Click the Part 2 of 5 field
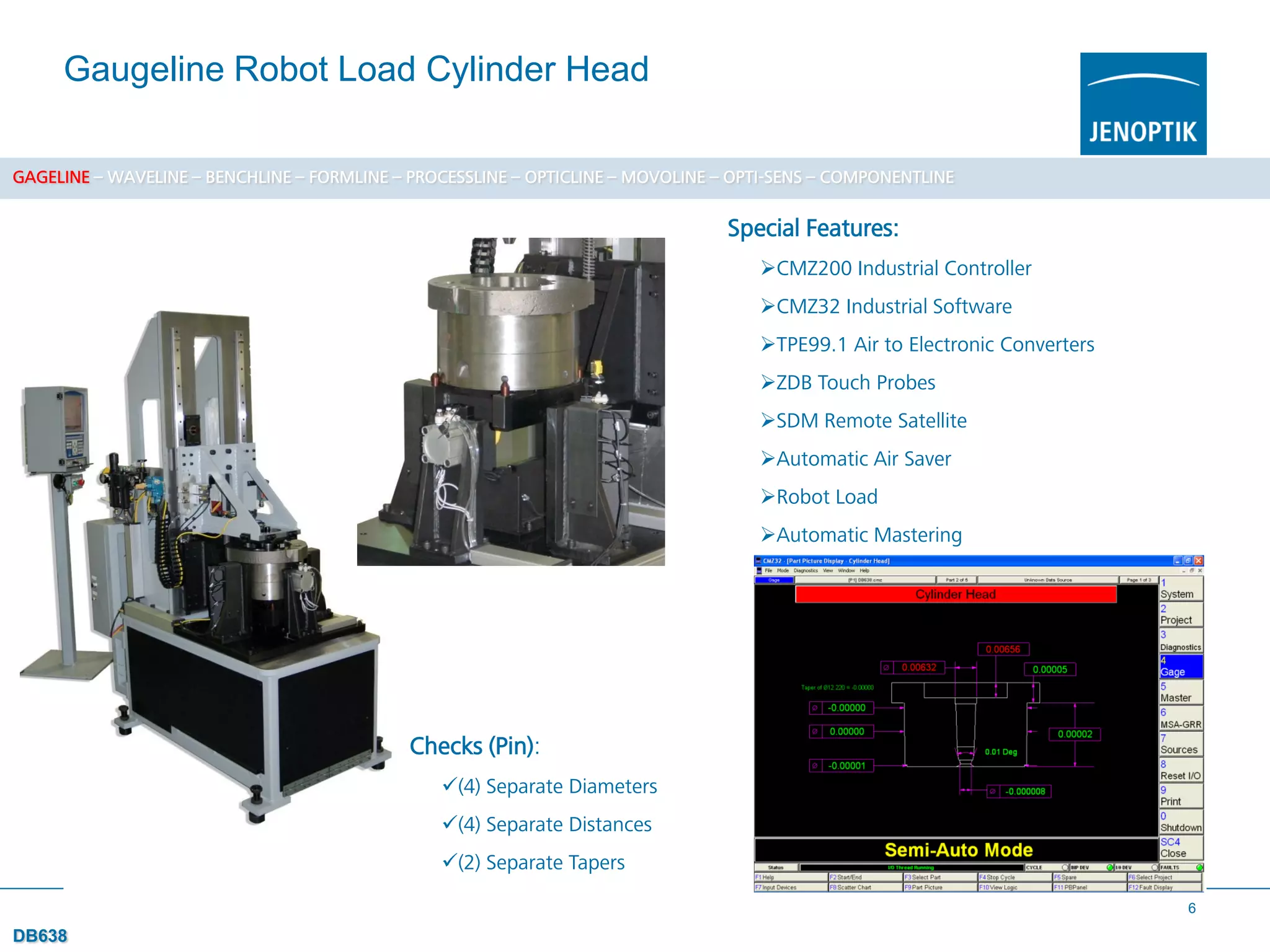This screenshot has width=1270, height=952. pos(956,580)
